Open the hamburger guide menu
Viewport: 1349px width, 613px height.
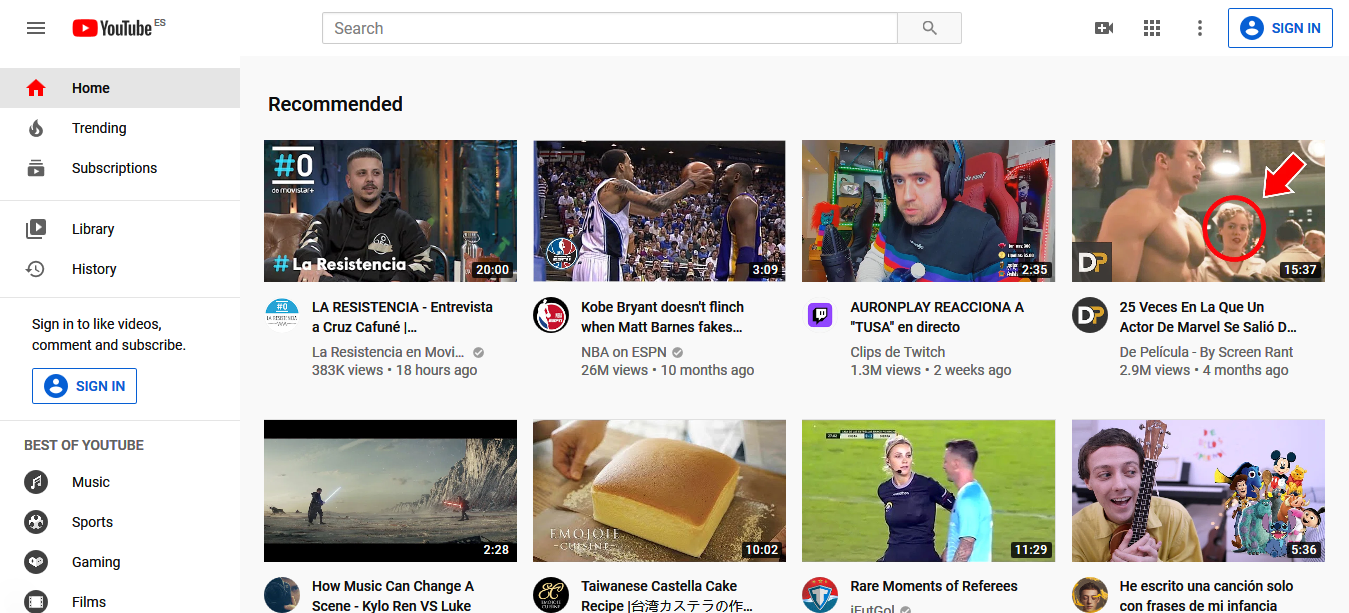[x=36, y=28]
